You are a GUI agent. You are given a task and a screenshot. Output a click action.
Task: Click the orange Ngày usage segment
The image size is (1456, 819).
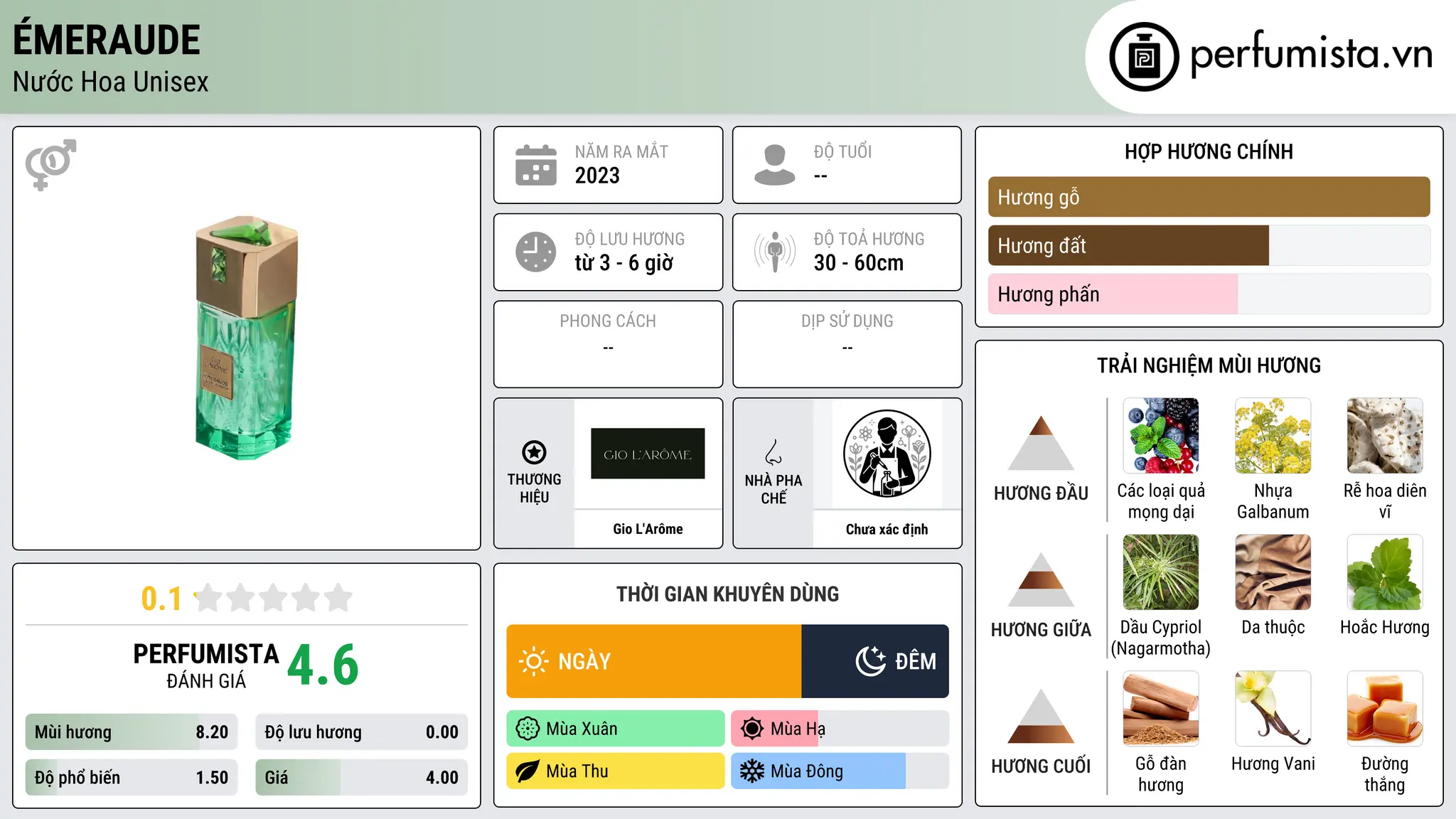654,661
